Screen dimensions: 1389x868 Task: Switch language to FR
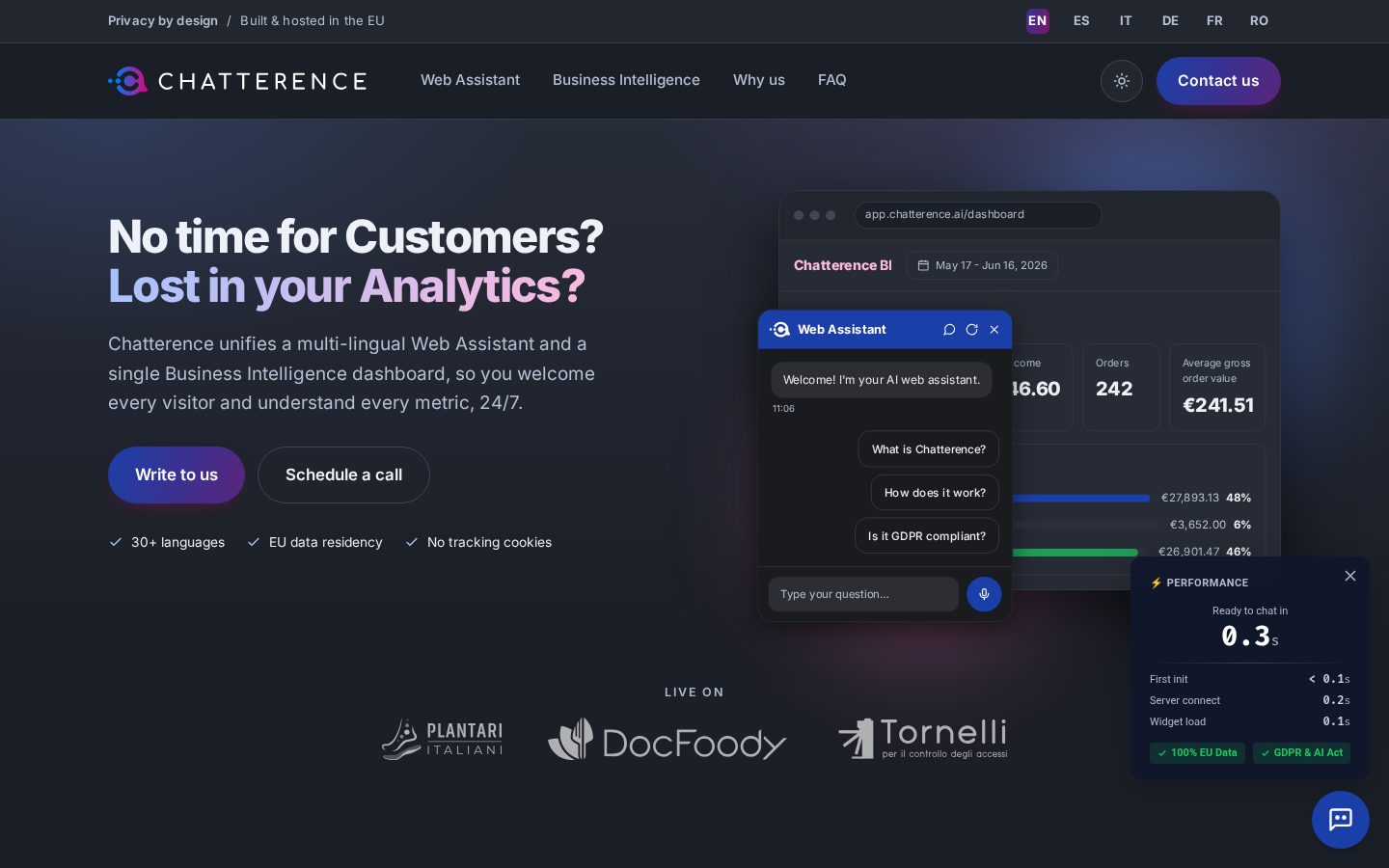[1214, 20]
